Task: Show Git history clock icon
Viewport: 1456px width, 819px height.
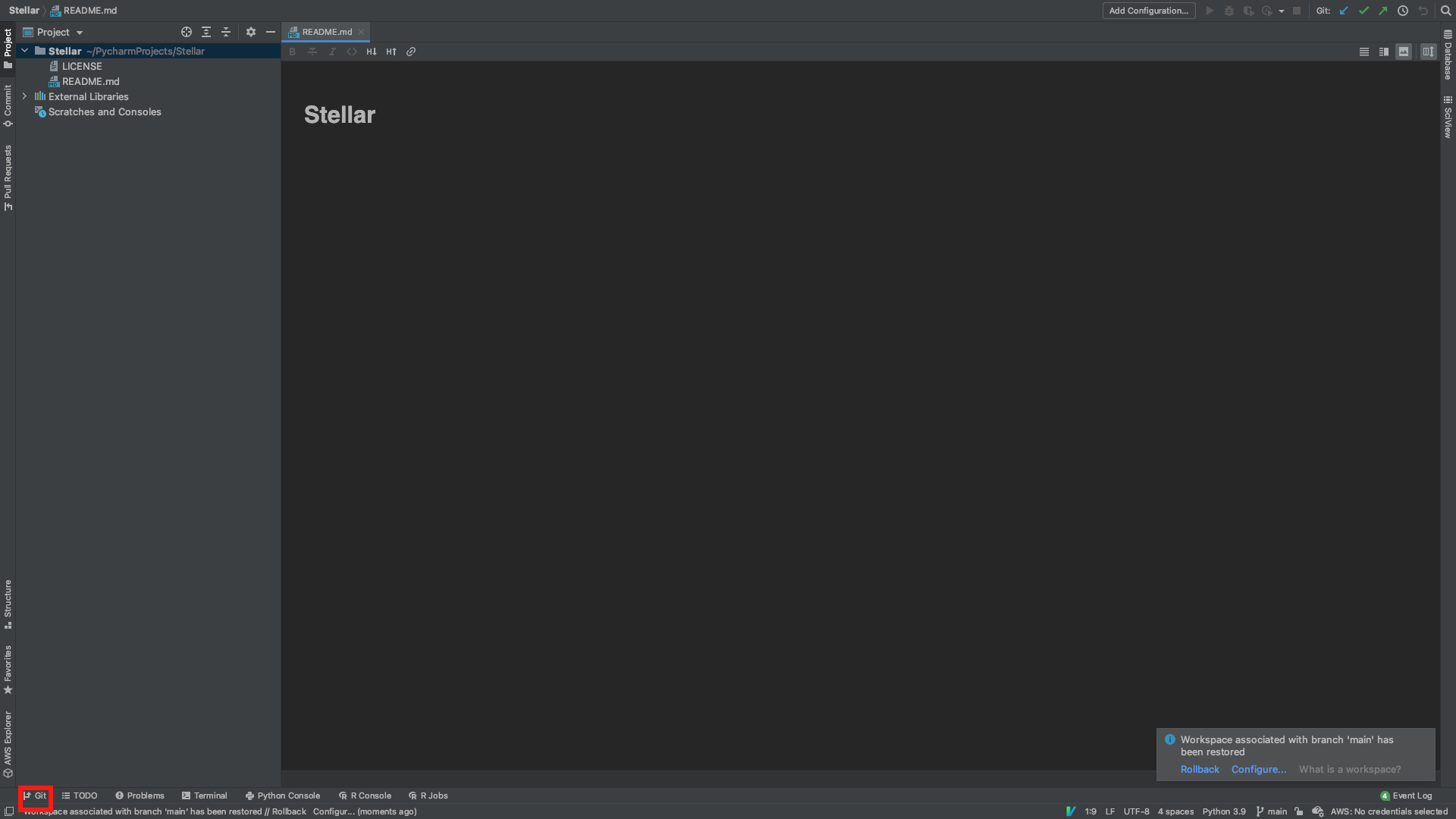Action: 1403,11
